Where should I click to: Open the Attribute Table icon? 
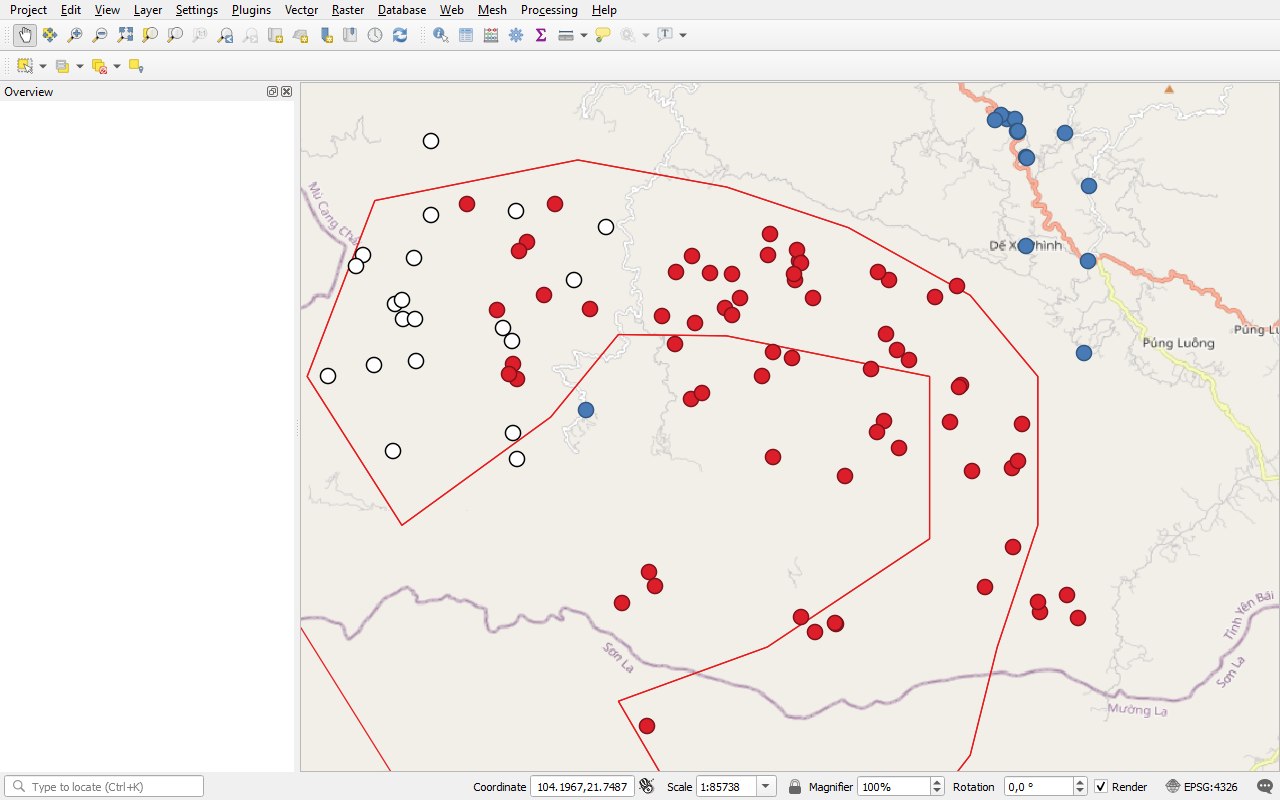(466, 35)
